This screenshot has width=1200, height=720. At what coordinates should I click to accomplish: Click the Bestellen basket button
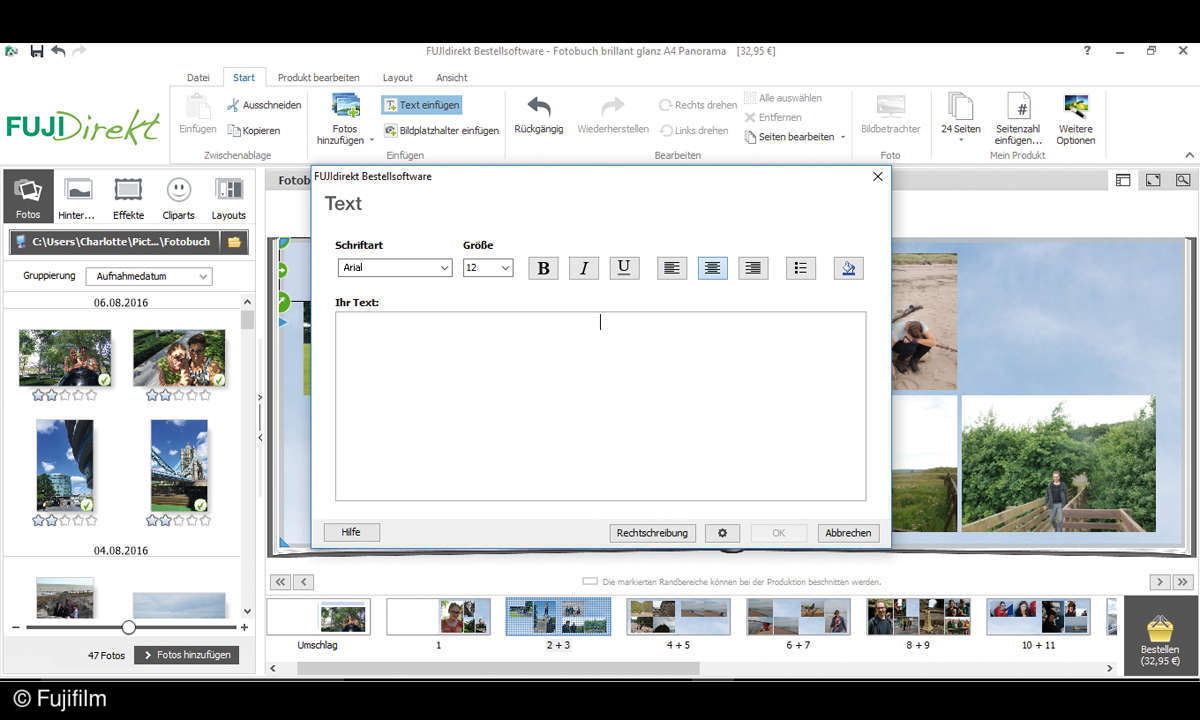click(1160, 637)
